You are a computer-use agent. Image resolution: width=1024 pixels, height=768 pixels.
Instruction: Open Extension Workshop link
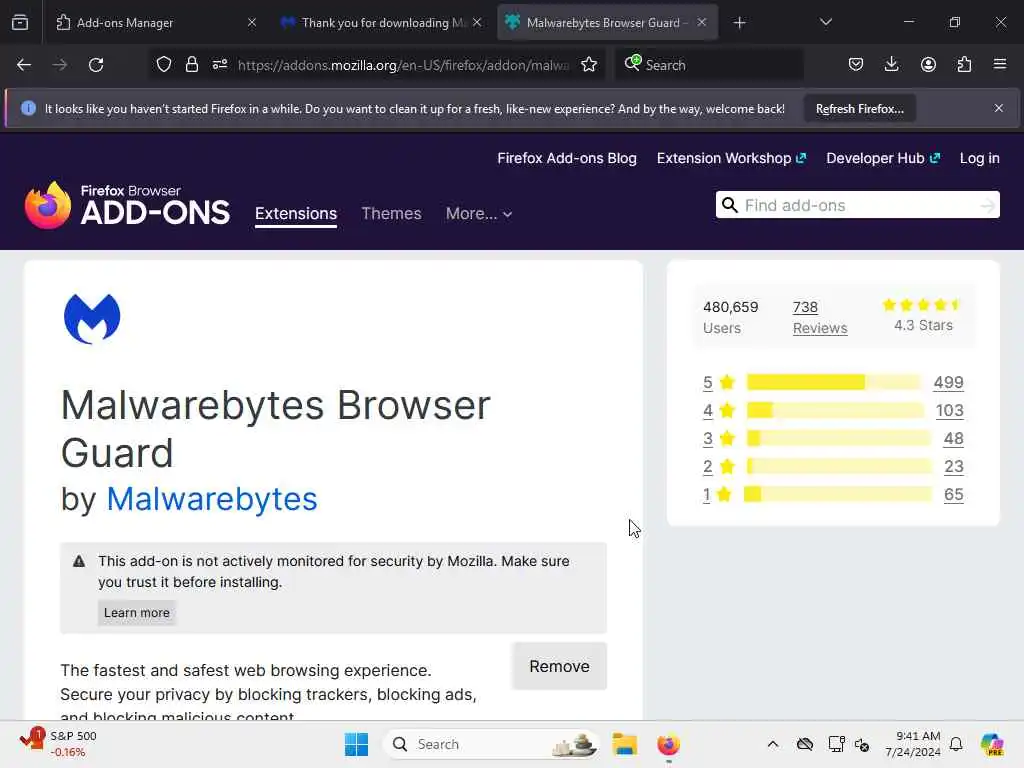tap(731, 158)
